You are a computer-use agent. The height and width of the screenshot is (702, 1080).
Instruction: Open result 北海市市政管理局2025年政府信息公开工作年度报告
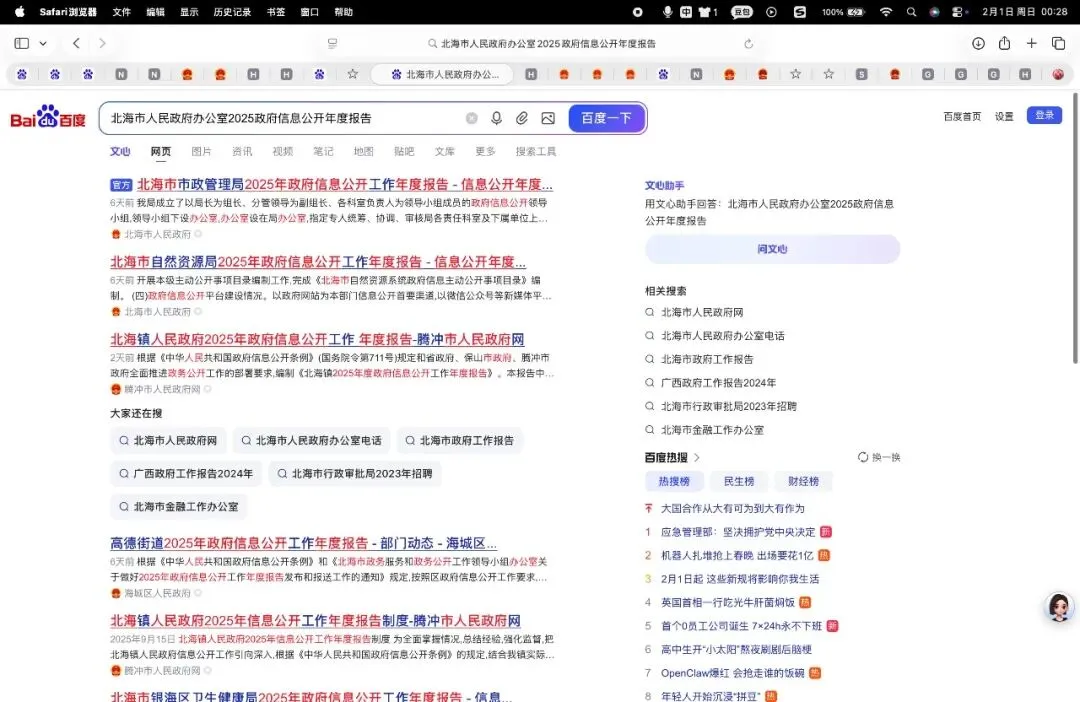pos(344,185)
